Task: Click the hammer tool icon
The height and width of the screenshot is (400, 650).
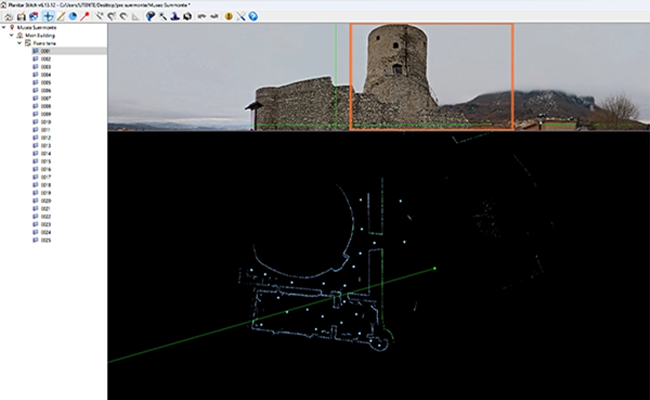Action: tap(163, 16)
